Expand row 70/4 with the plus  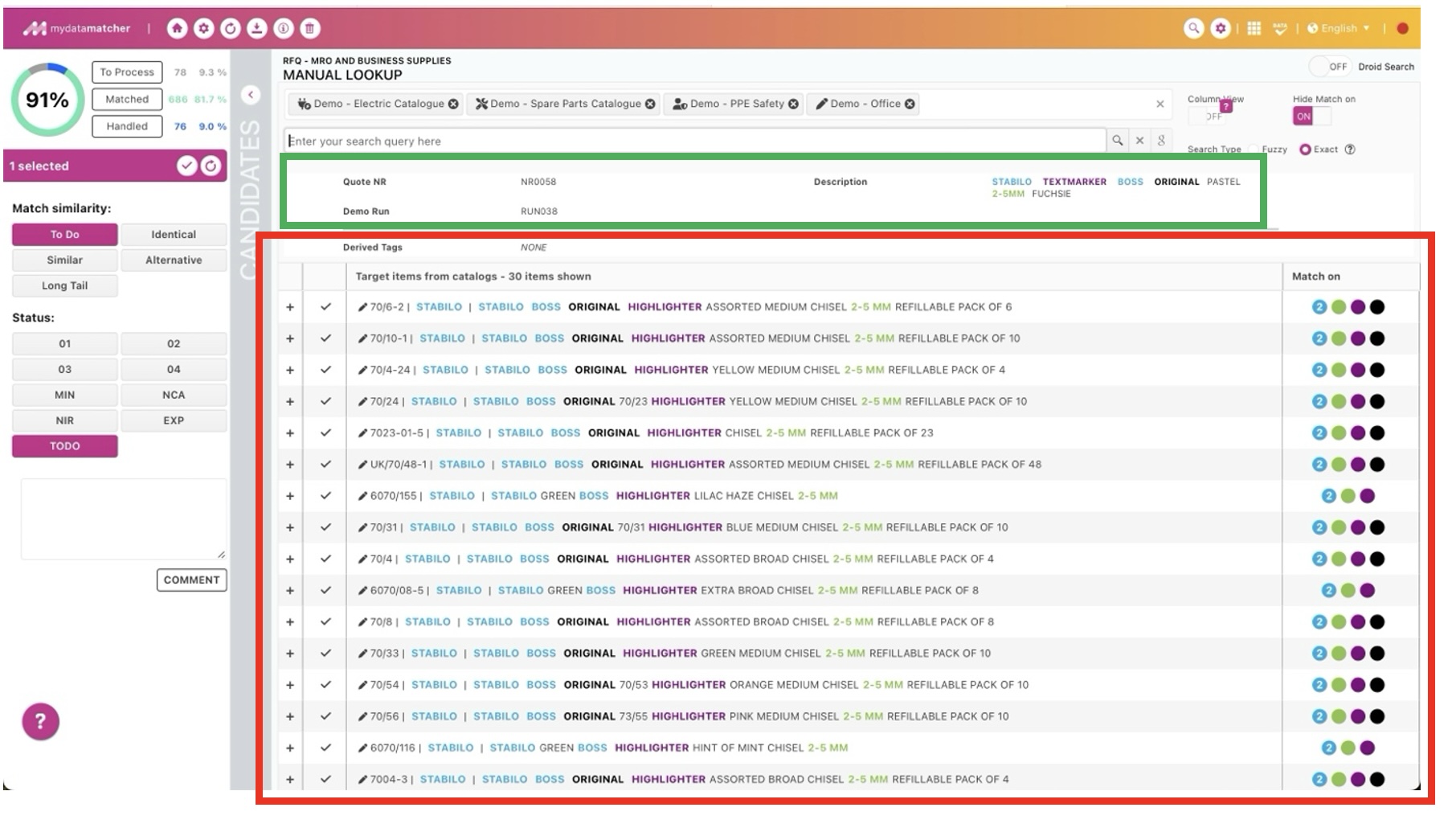[290, 560]
